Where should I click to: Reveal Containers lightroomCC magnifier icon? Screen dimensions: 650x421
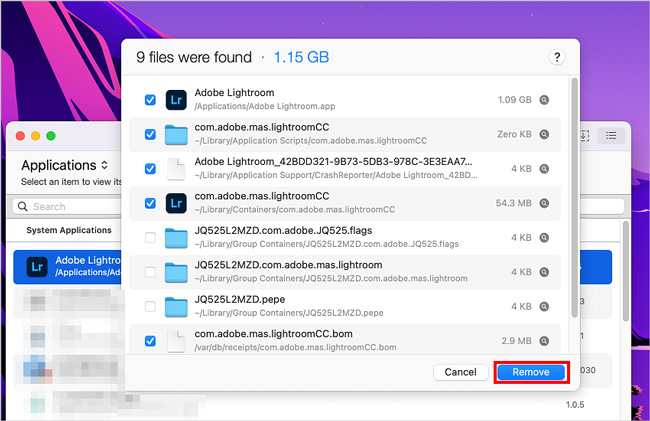pyautogui.click(x=544, y=203)
